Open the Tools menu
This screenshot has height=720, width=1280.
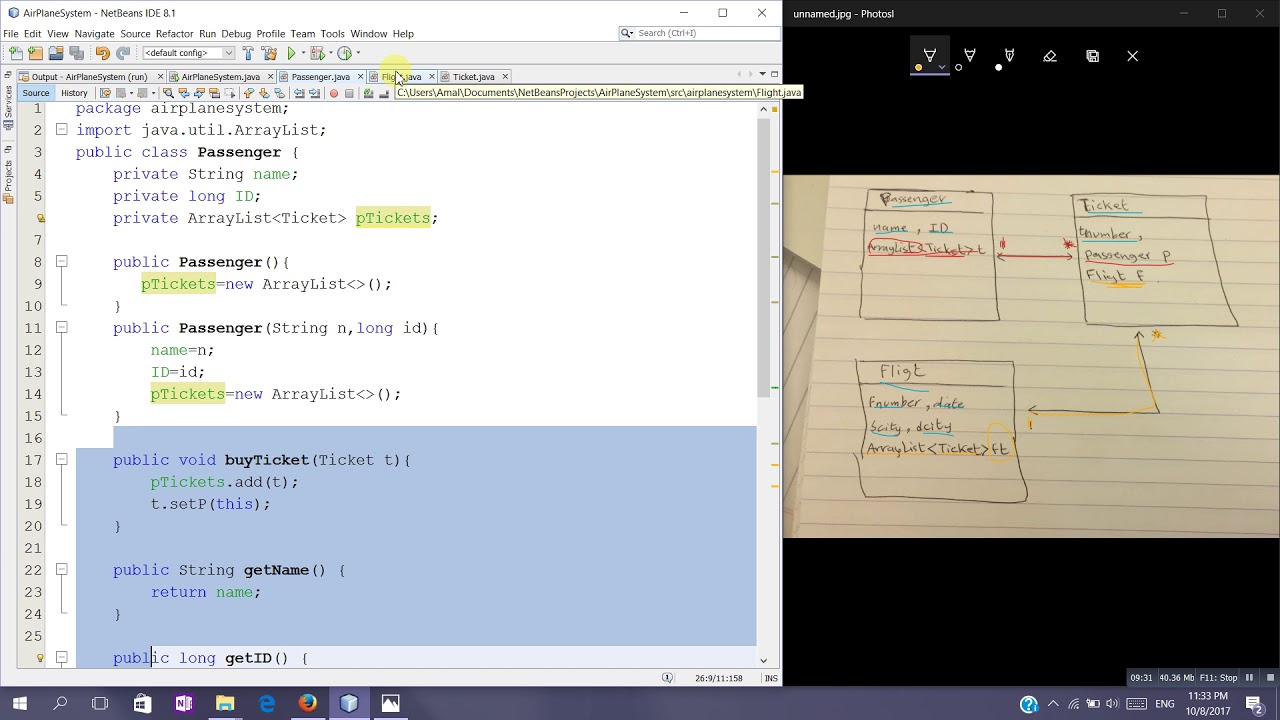coord(332,33)
